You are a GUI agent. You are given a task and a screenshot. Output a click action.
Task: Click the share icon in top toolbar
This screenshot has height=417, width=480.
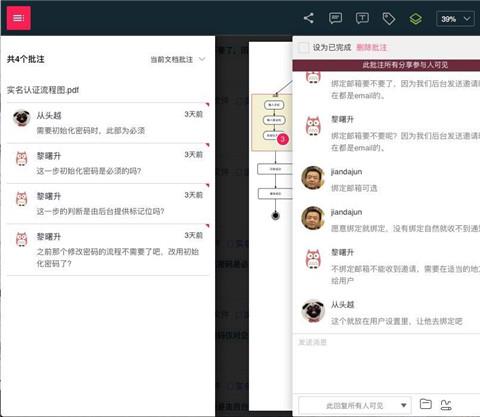tap(309, 18)
